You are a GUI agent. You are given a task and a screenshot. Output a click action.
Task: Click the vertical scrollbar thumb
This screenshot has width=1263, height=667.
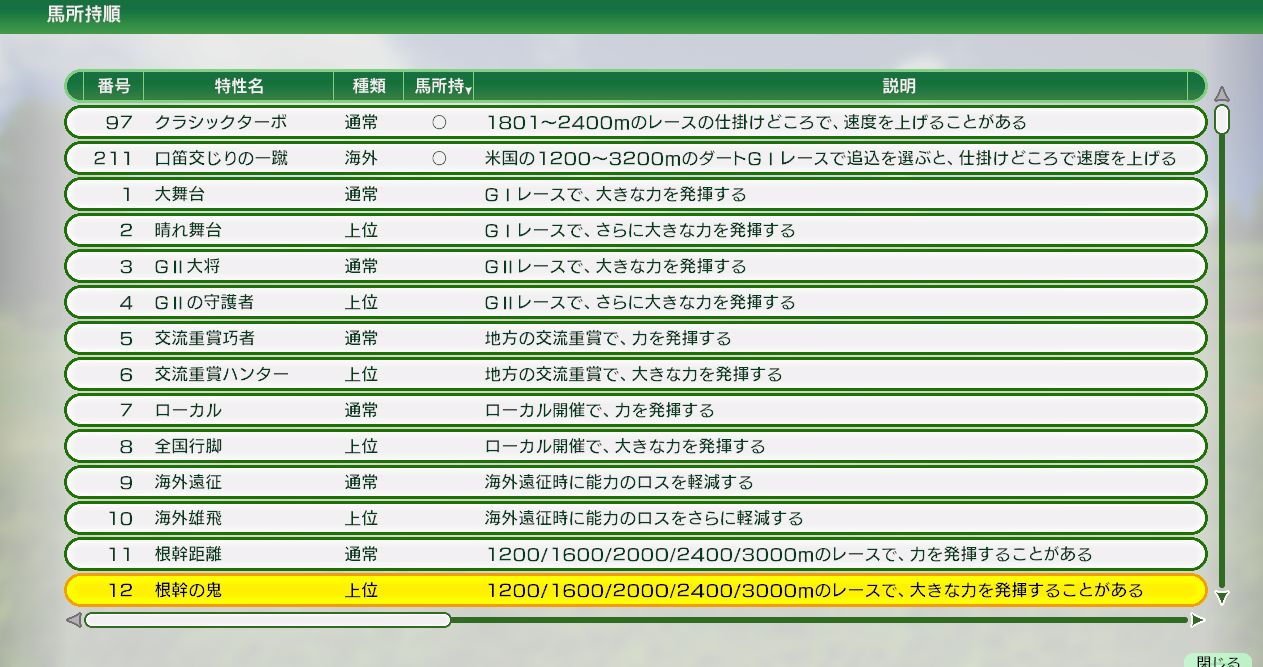1221,118
